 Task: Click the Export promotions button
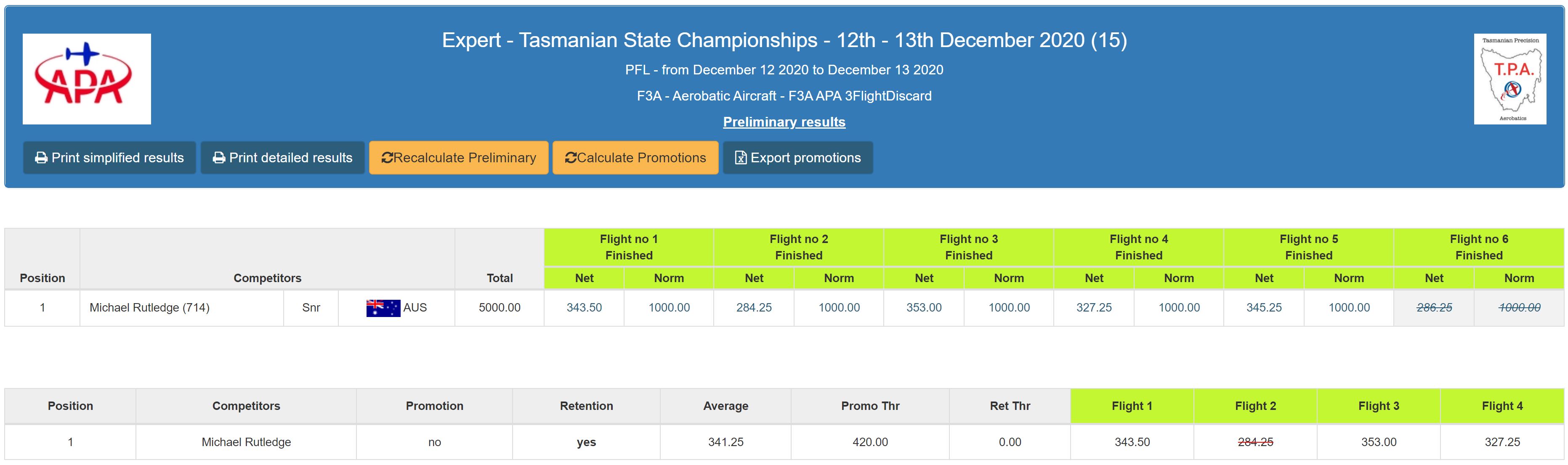[x=798, y=158]
